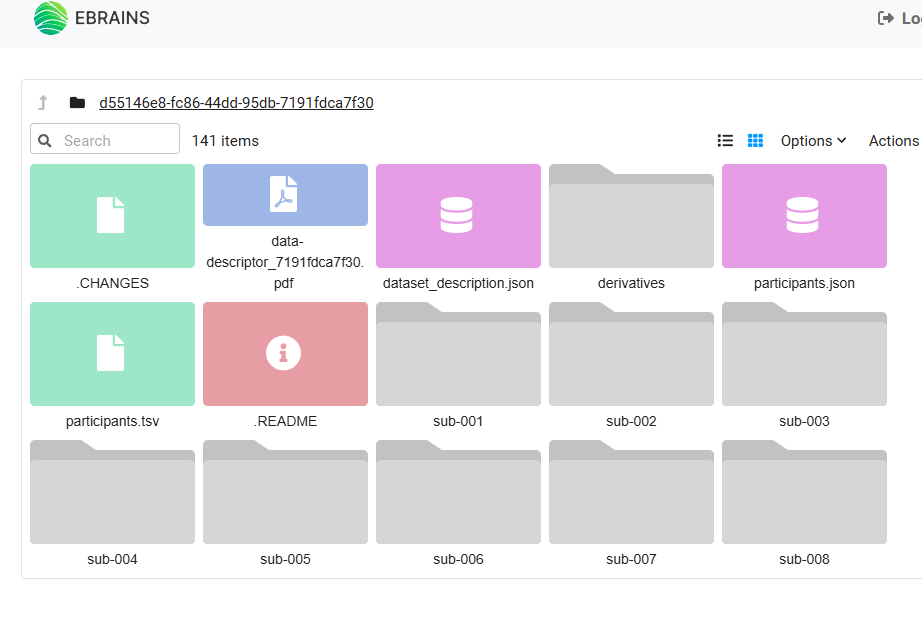This screenshot has width=922, height=632.
Task: Click the sub-007 name label
Action: click(x=632, y=560)
